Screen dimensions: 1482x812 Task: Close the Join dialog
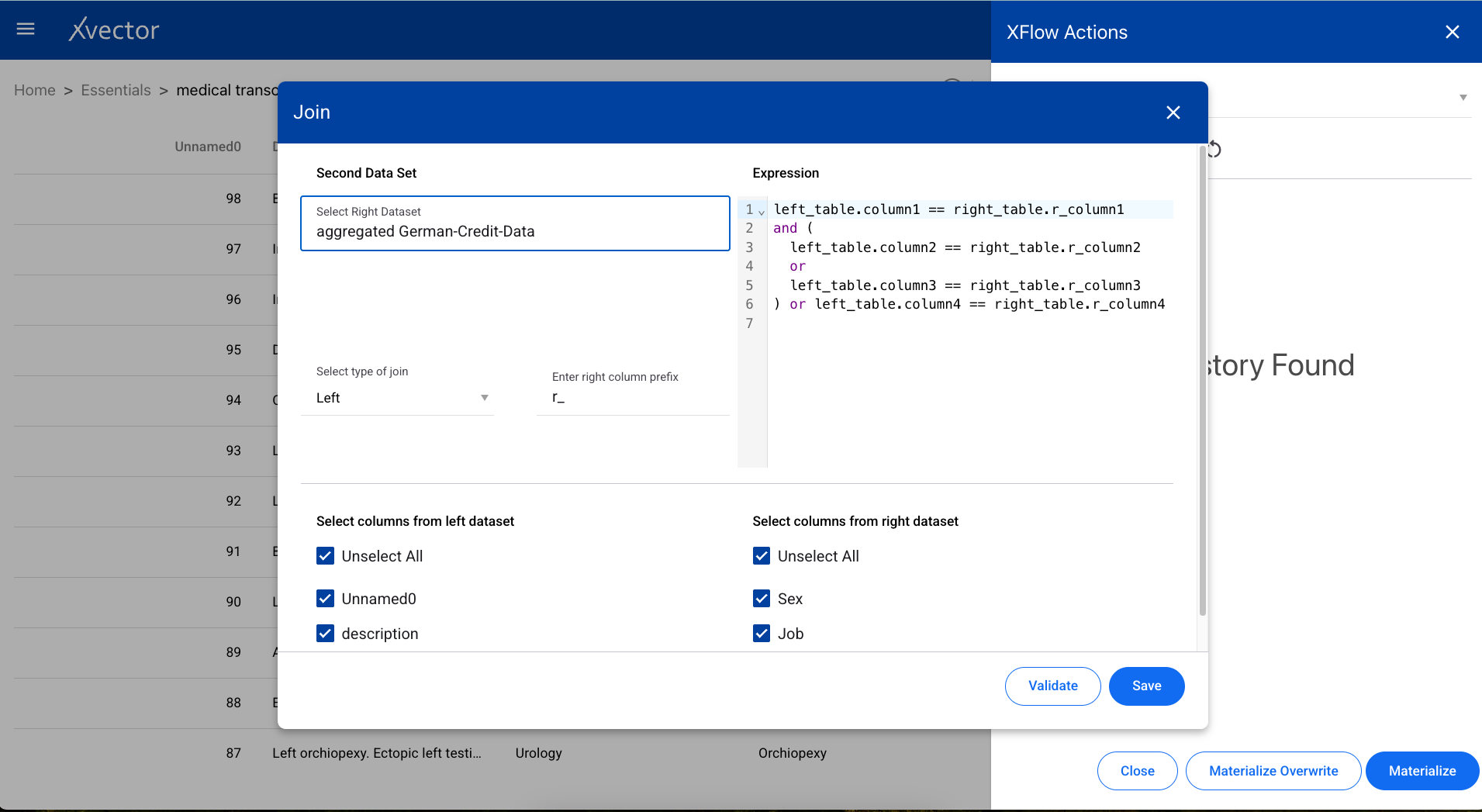[x=1173, y=112]
